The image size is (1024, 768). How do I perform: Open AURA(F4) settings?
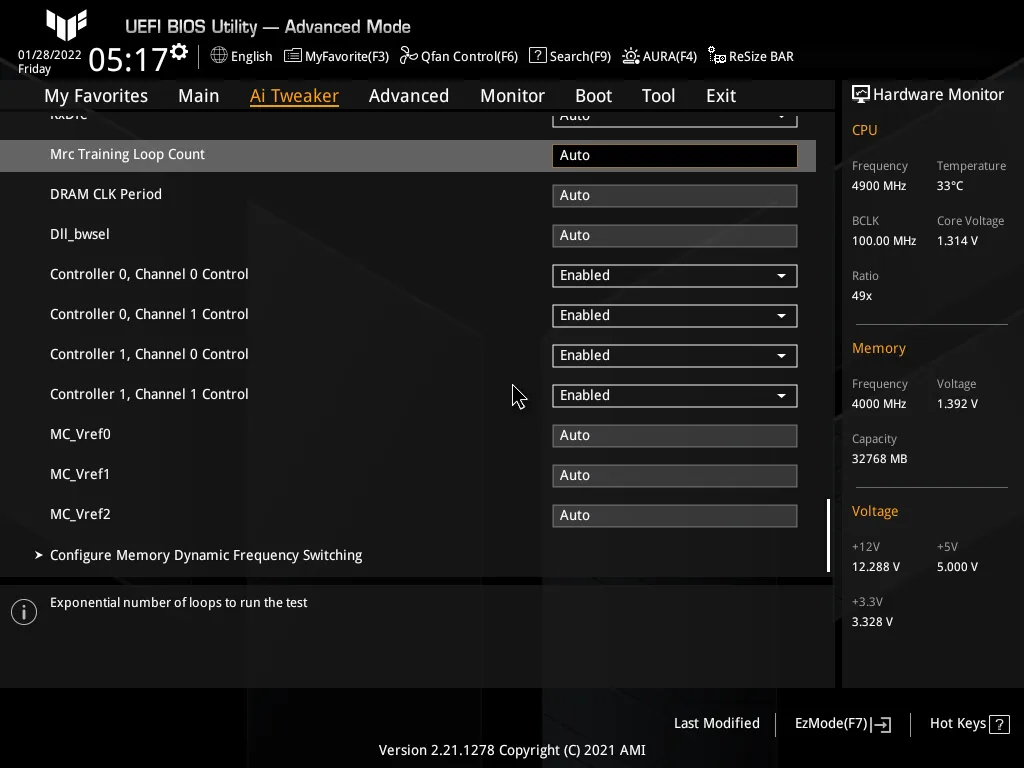660,56
